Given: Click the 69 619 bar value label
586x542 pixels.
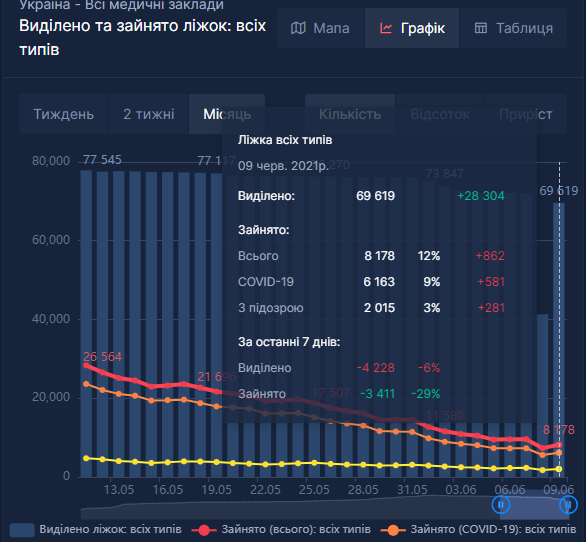Looking at the screenshot, I should (559, 191).
